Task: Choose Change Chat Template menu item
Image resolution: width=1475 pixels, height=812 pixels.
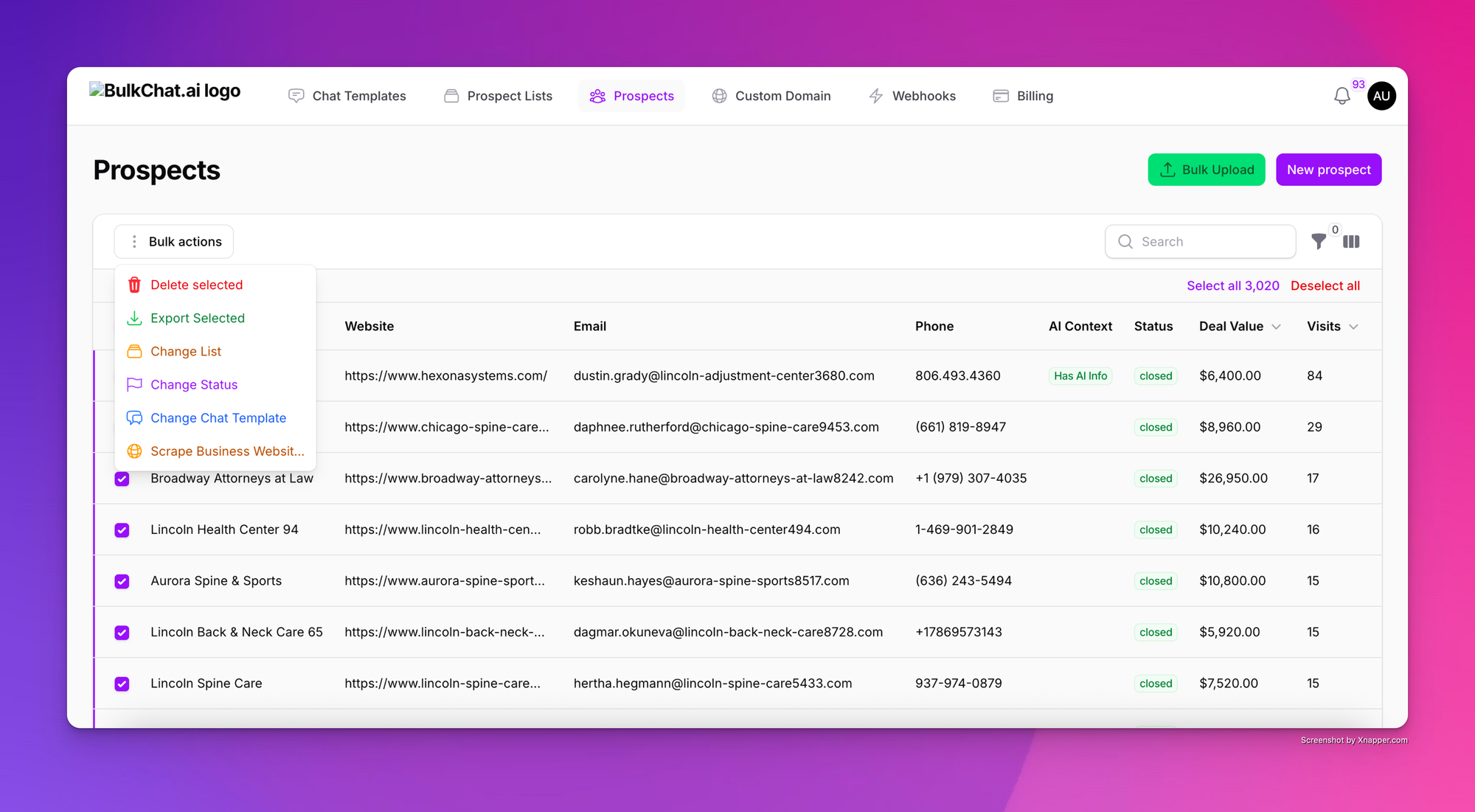Action: 218,418
